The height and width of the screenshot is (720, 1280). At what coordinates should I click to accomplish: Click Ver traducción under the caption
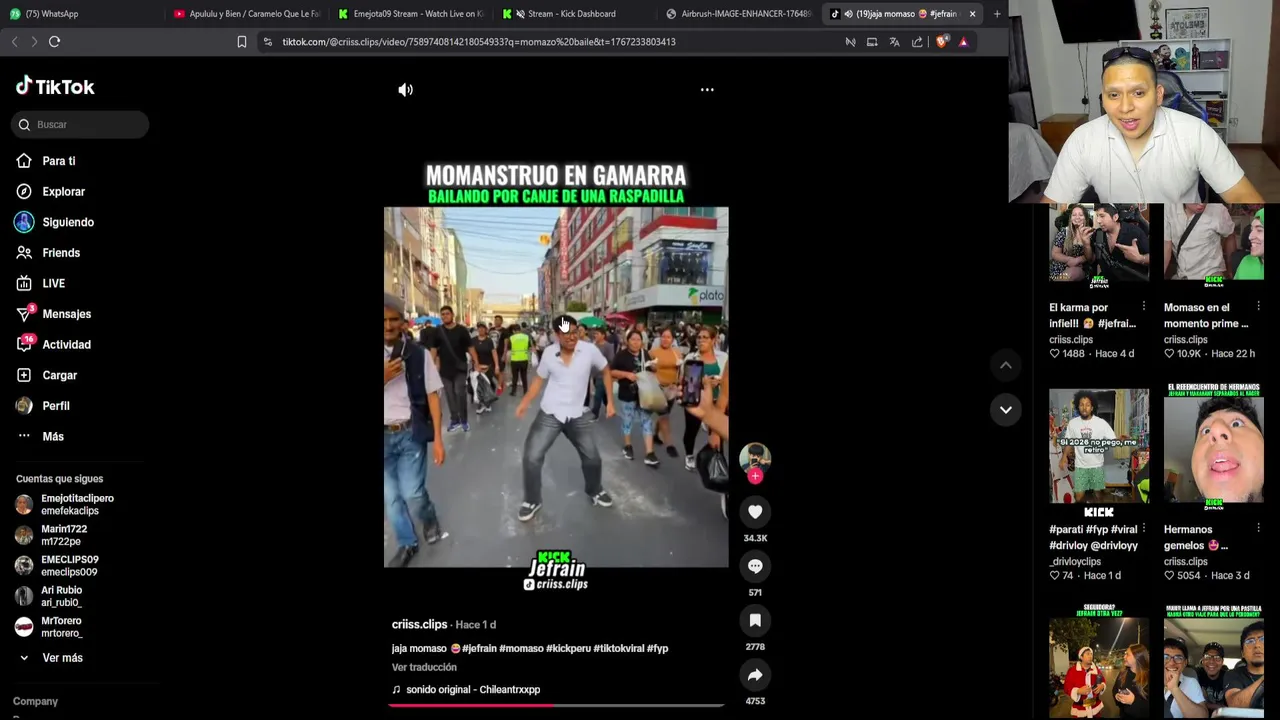424,667
